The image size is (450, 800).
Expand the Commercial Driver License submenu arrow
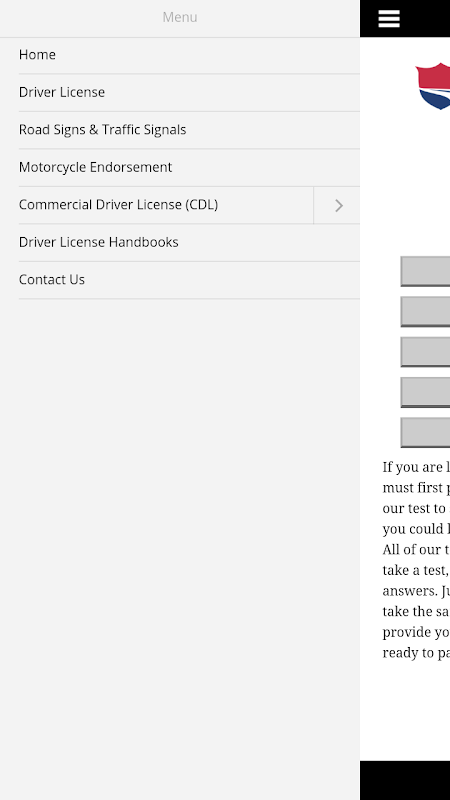pyautogui.click(x=337, y=205)
